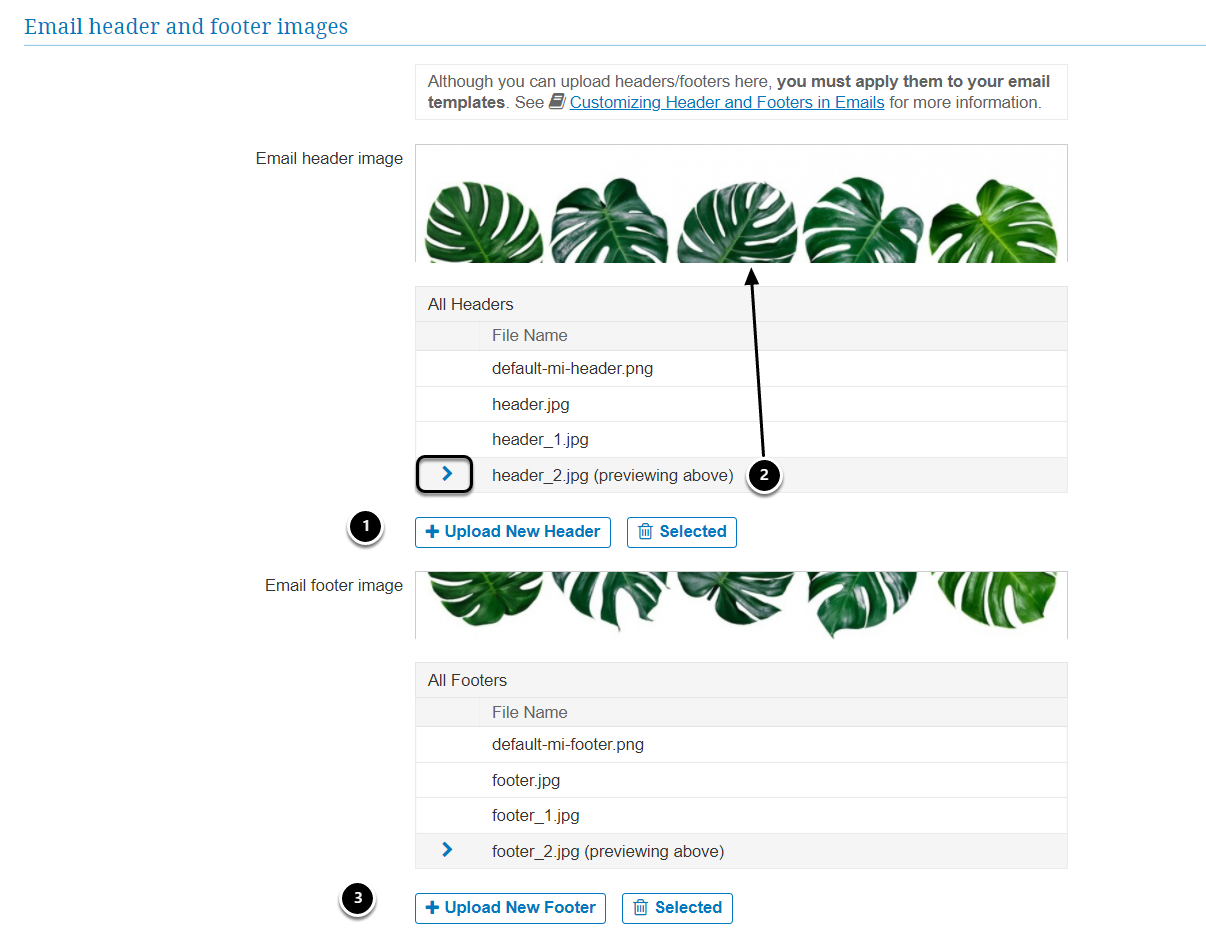Click the chevron beside header_2.jpg
Screen dimensions: 1206x932
tap(447, 474)
